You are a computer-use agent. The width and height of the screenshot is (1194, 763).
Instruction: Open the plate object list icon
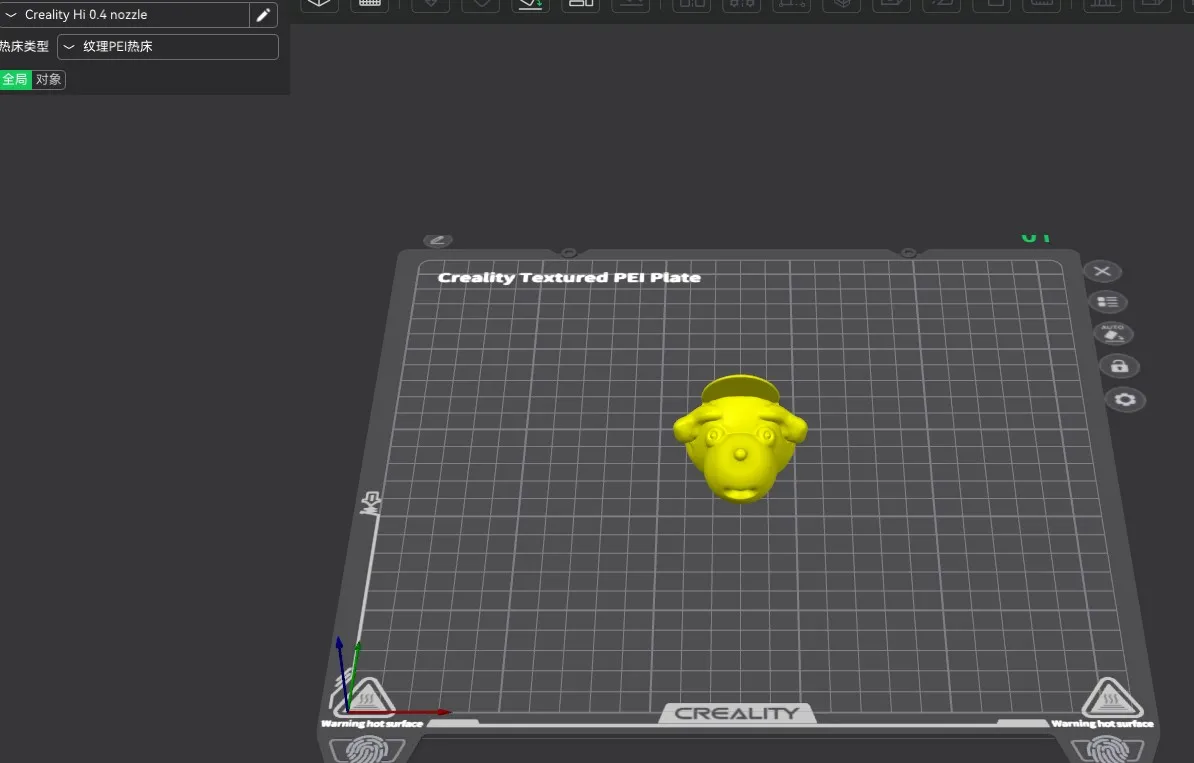pos(1107,301)
